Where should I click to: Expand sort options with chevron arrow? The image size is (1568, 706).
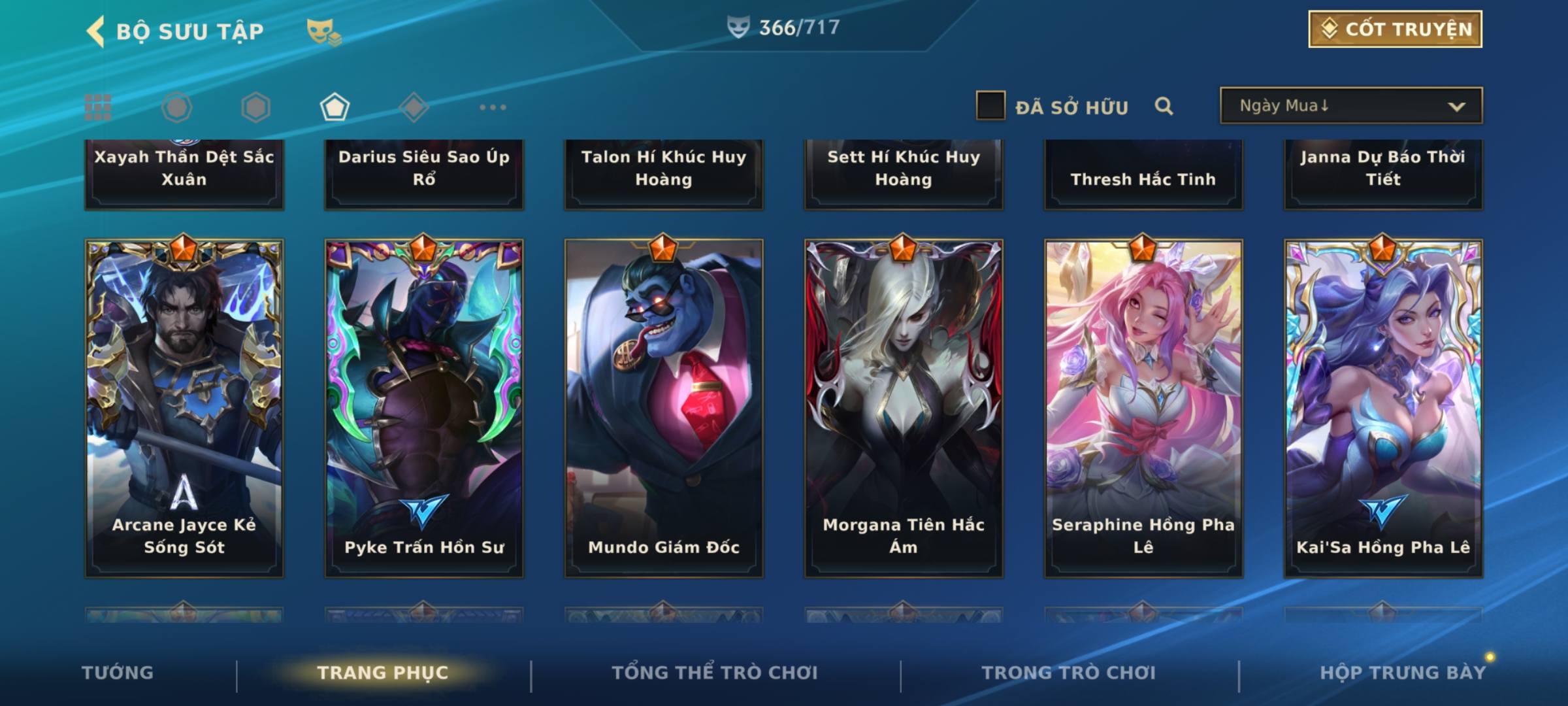[x=1456, y=107]
